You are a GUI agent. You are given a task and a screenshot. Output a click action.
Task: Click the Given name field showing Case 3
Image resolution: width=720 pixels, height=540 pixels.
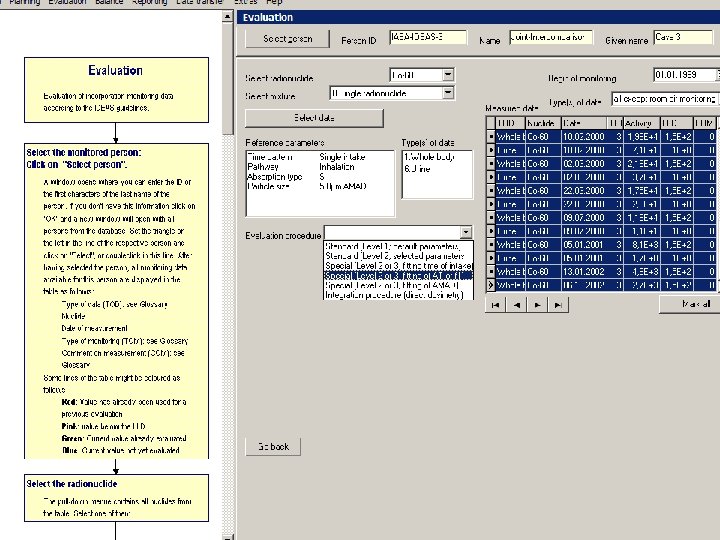tap(683, 37)
